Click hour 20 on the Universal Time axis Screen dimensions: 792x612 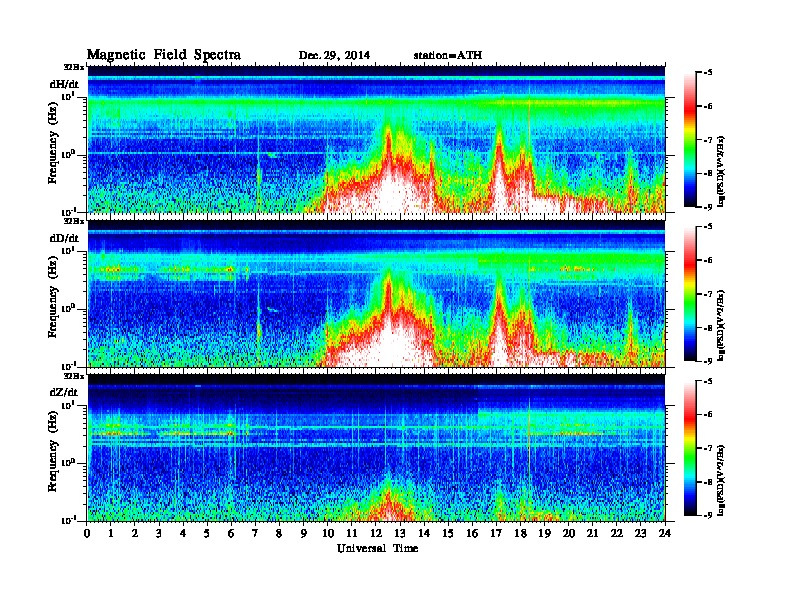coord(569,533)
